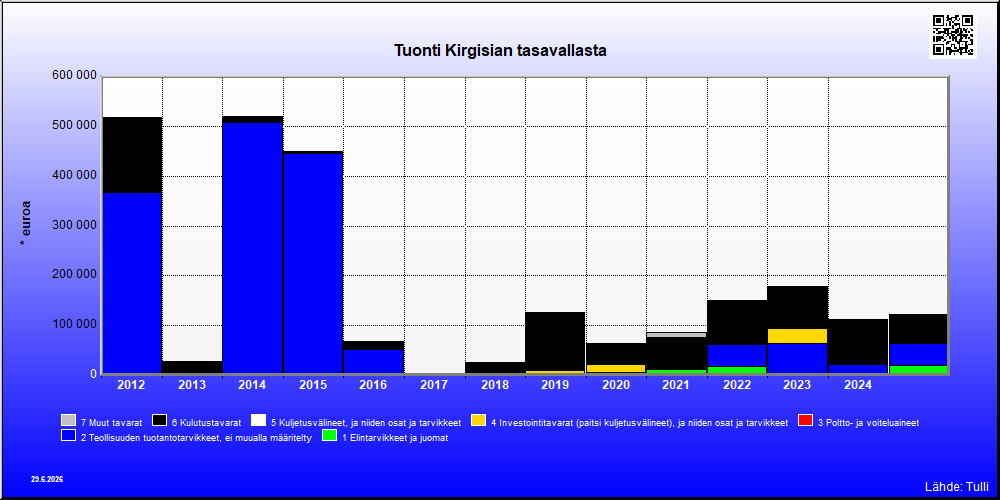Click the green '1 Elintarvikkeet ja juomat' swatch
1000x500 pixels.
pyautogui.click(x=330, y=436)
